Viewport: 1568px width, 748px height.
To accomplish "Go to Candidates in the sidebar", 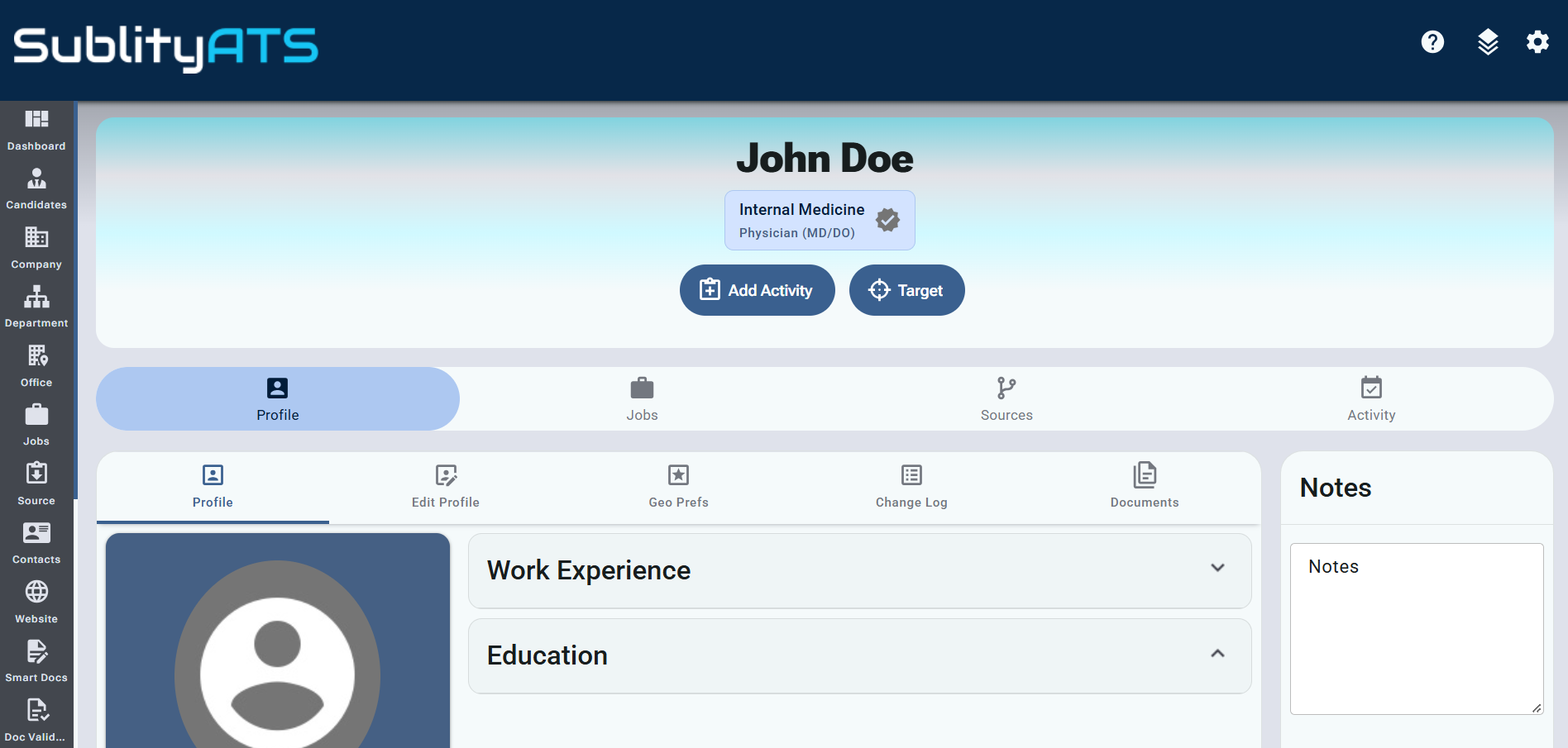I will click(x=36, y=189).
